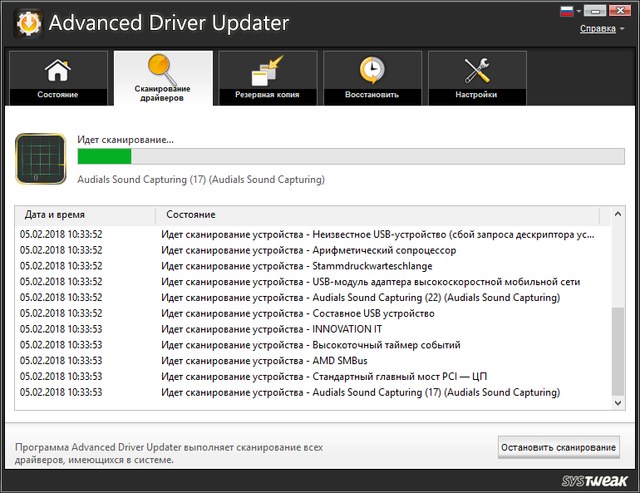Image resolution: width=640 pixels, height=493 pixels.
Task: Click the backup folders arrow icon
Action: click(x=267, y=71)
